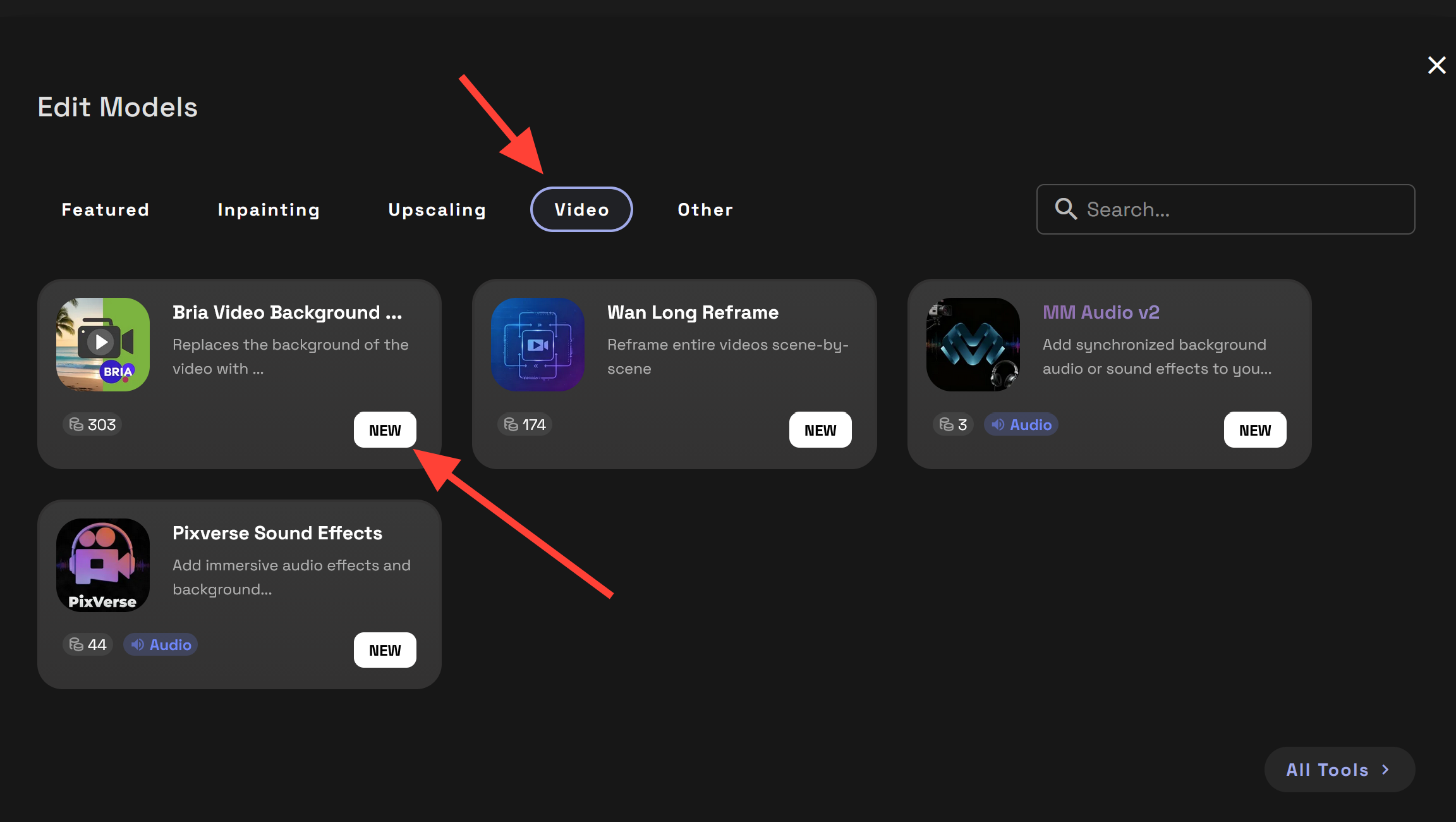Click the PixVerse Sound Effects icon

(x=103, y=565)
